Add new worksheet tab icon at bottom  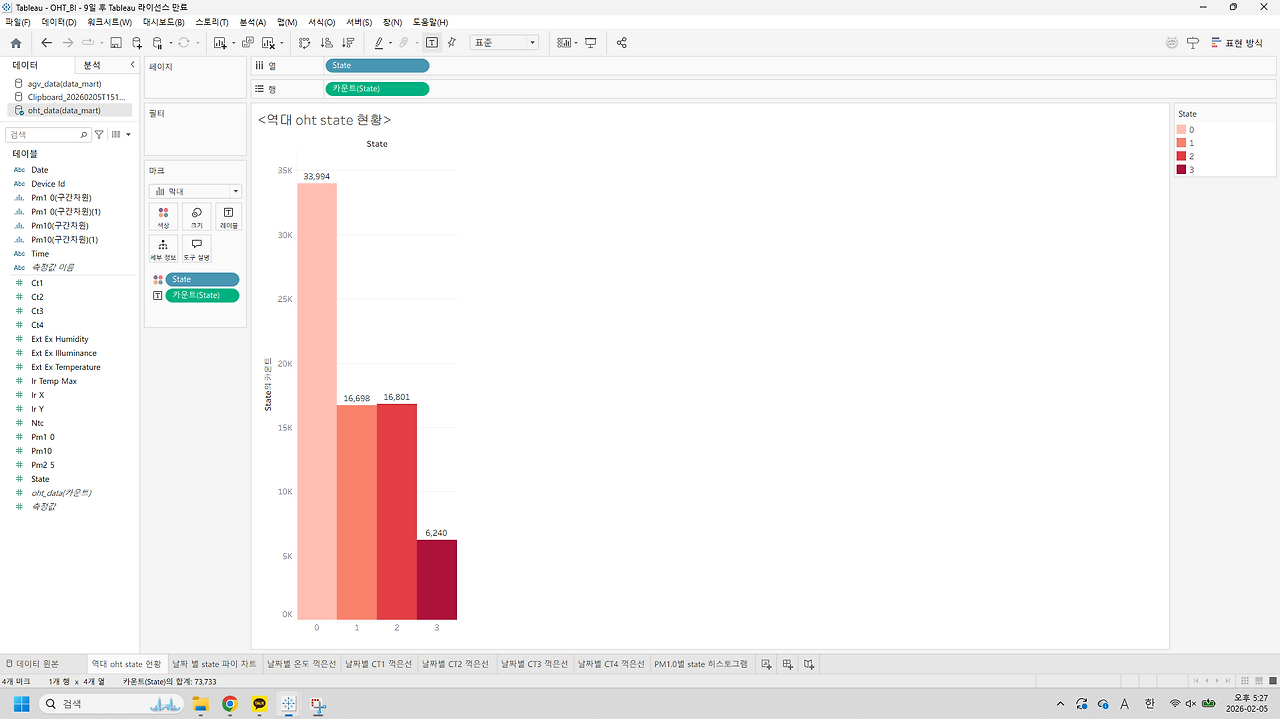(766, 664)
